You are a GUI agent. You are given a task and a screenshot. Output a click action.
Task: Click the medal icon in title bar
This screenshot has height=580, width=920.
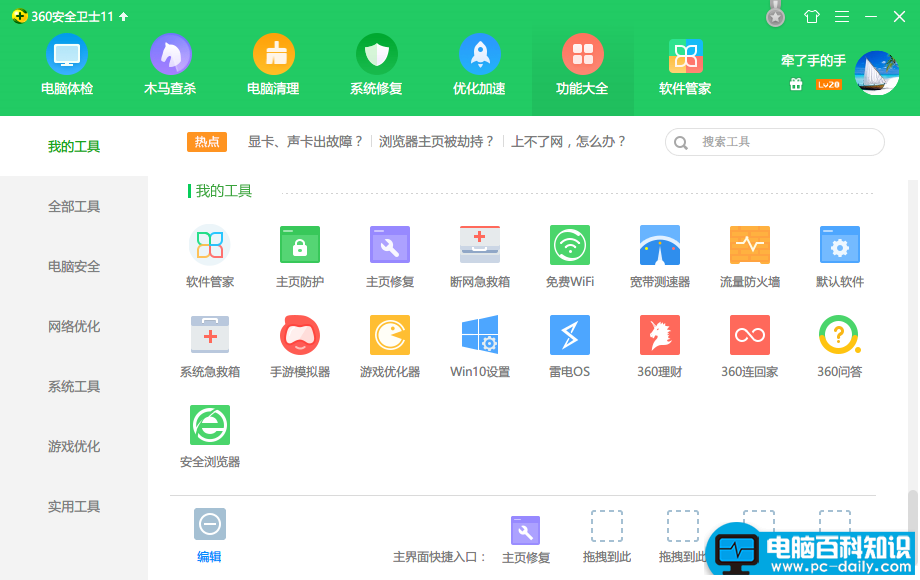pyautogui.click(x=776, y=14)
